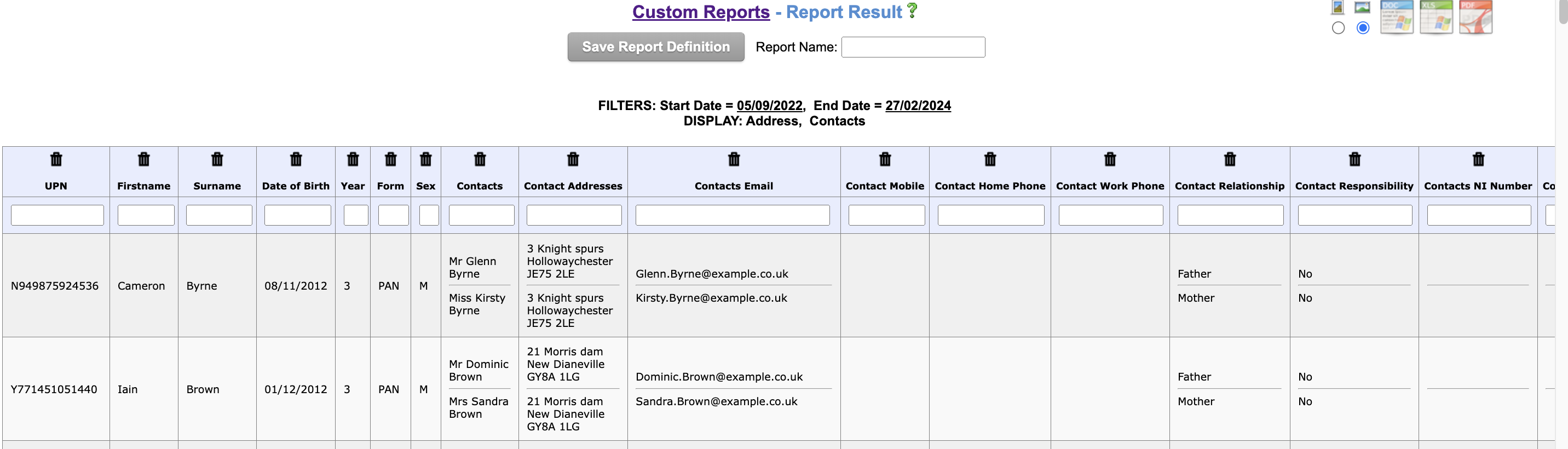Delete the Contact Mobile column via its trash icon
1568x449 pixels.
click(x=885, y=159)
